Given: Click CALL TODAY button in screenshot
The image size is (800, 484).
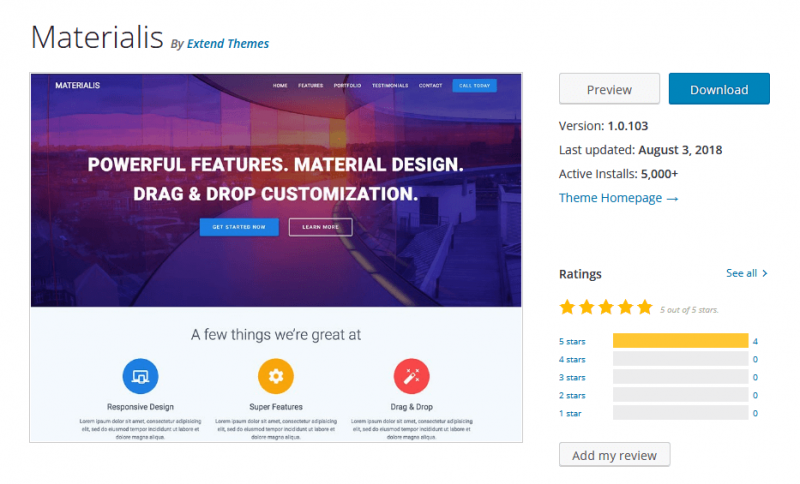Looking at the screenshot, I should (x=474, y=86).
